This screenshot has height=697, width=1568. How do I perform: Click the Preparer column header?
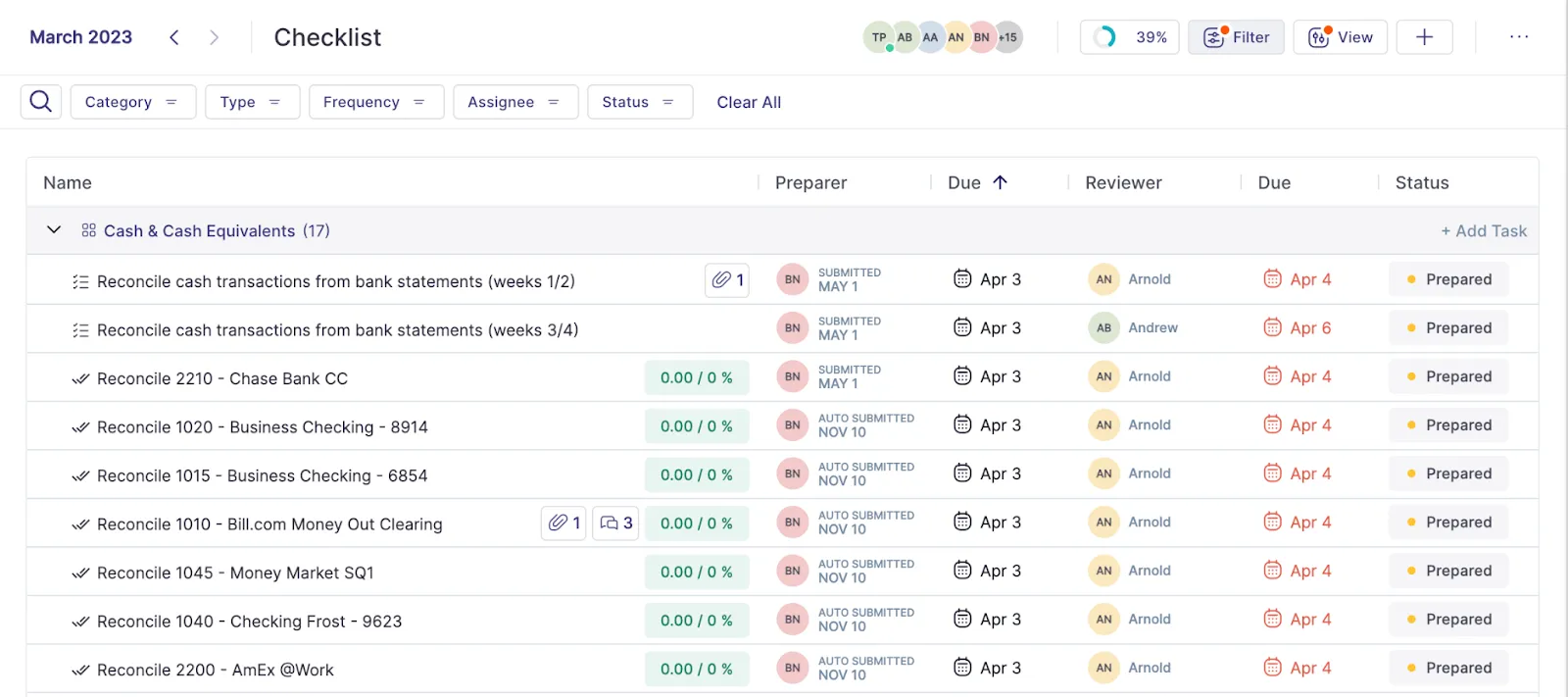pos(810,182)
